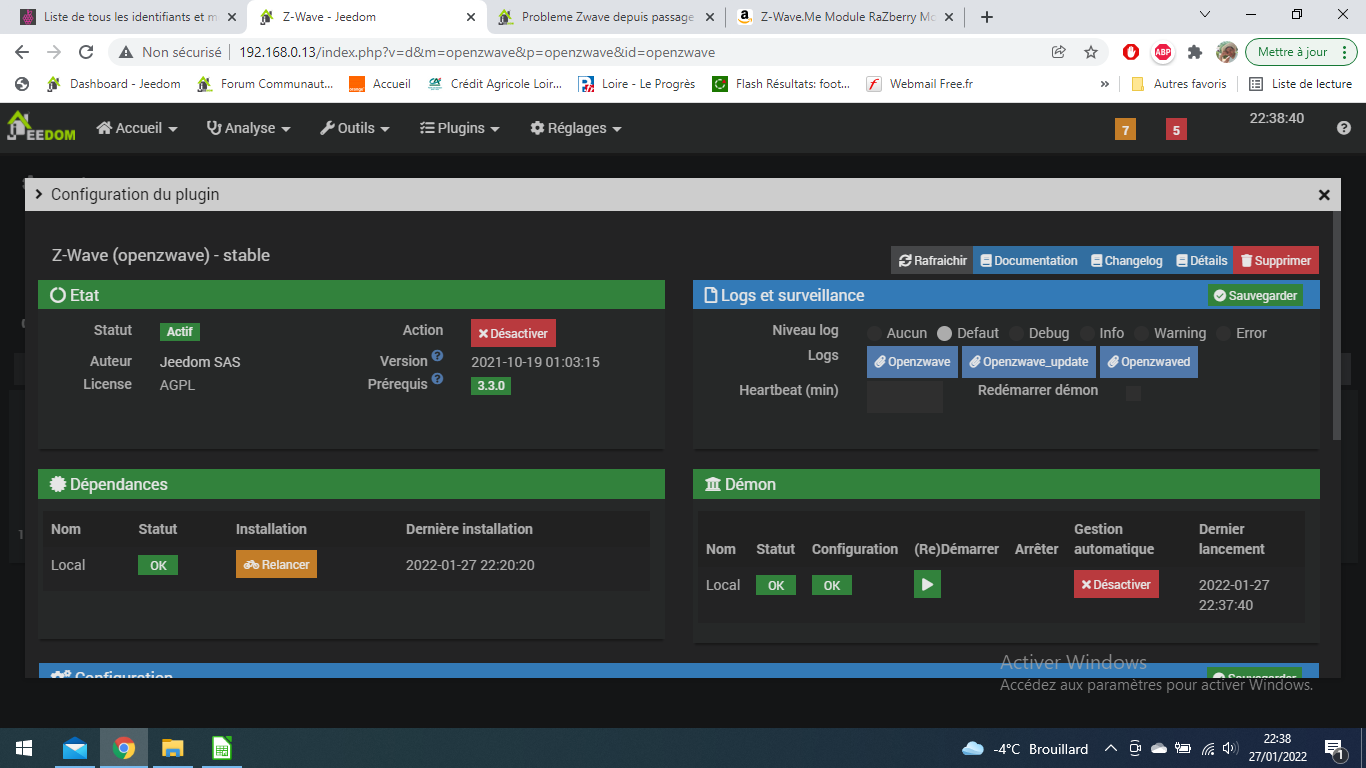Open the Webmail Free.fr bookmark
The image size is (1366, 768).
[x=918, y=84]
